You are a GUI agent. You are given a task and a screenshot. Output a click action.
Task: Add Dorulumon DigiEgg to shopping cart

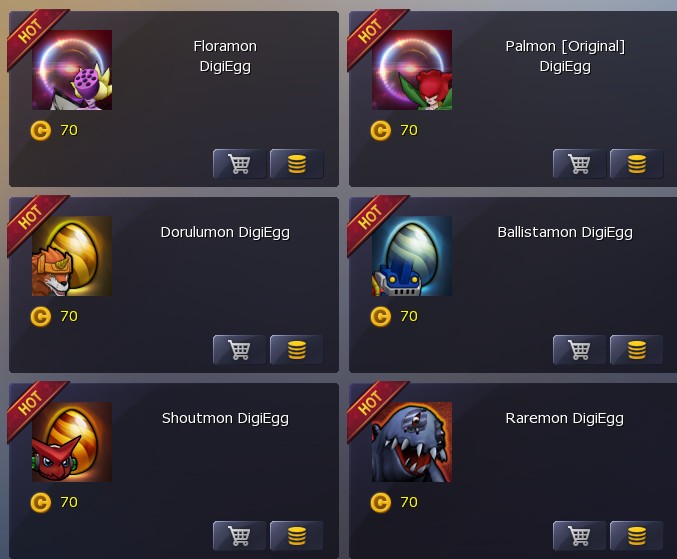click(x=240, y=350)
